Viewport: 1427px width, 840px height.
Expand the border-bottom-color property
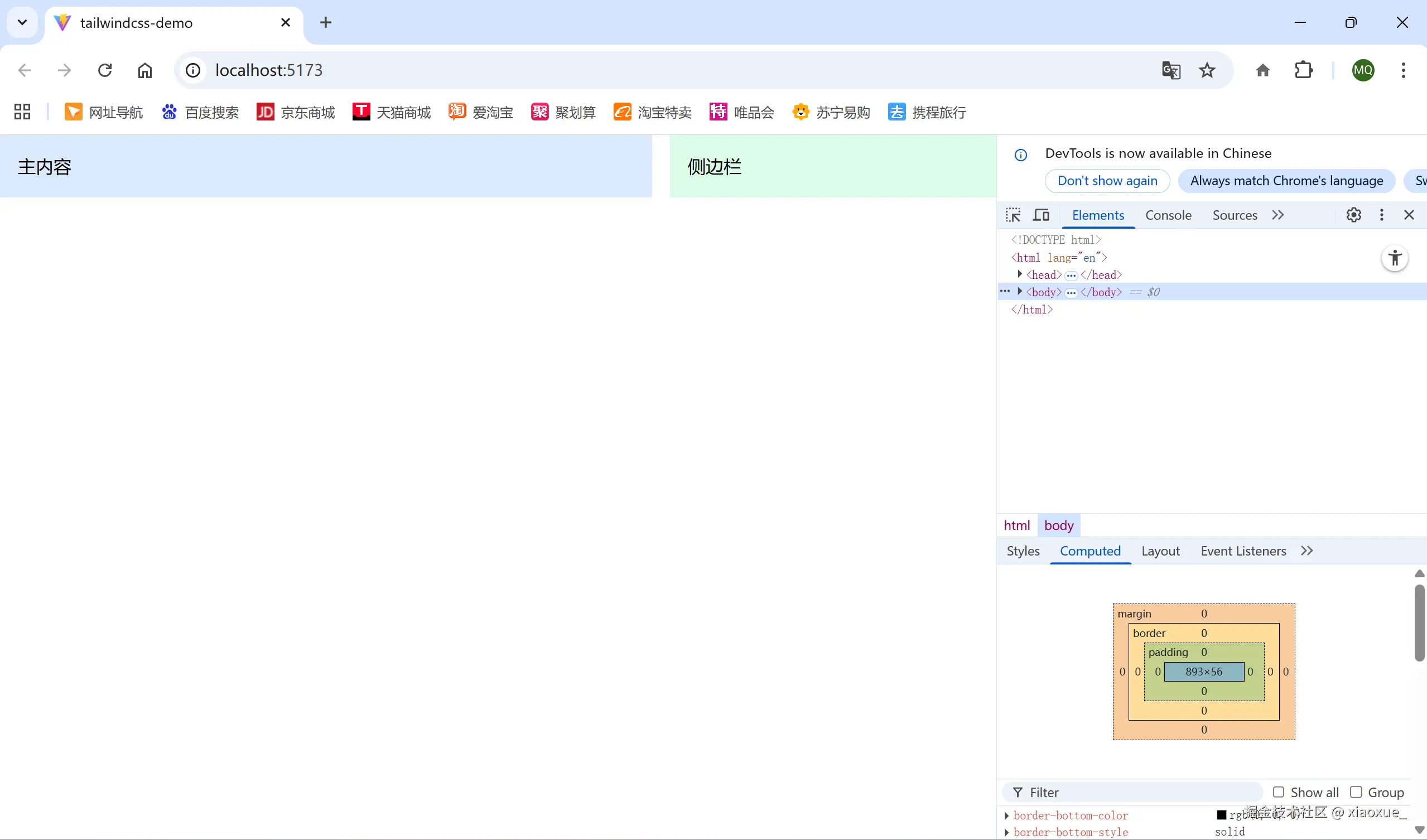click(1007, 815)
